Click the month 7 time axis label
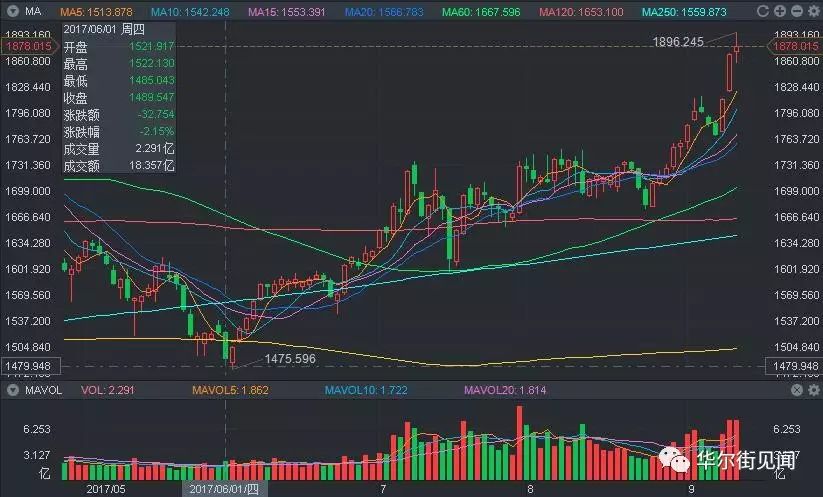Screen dimensions: 823x497 pos(383,489)
